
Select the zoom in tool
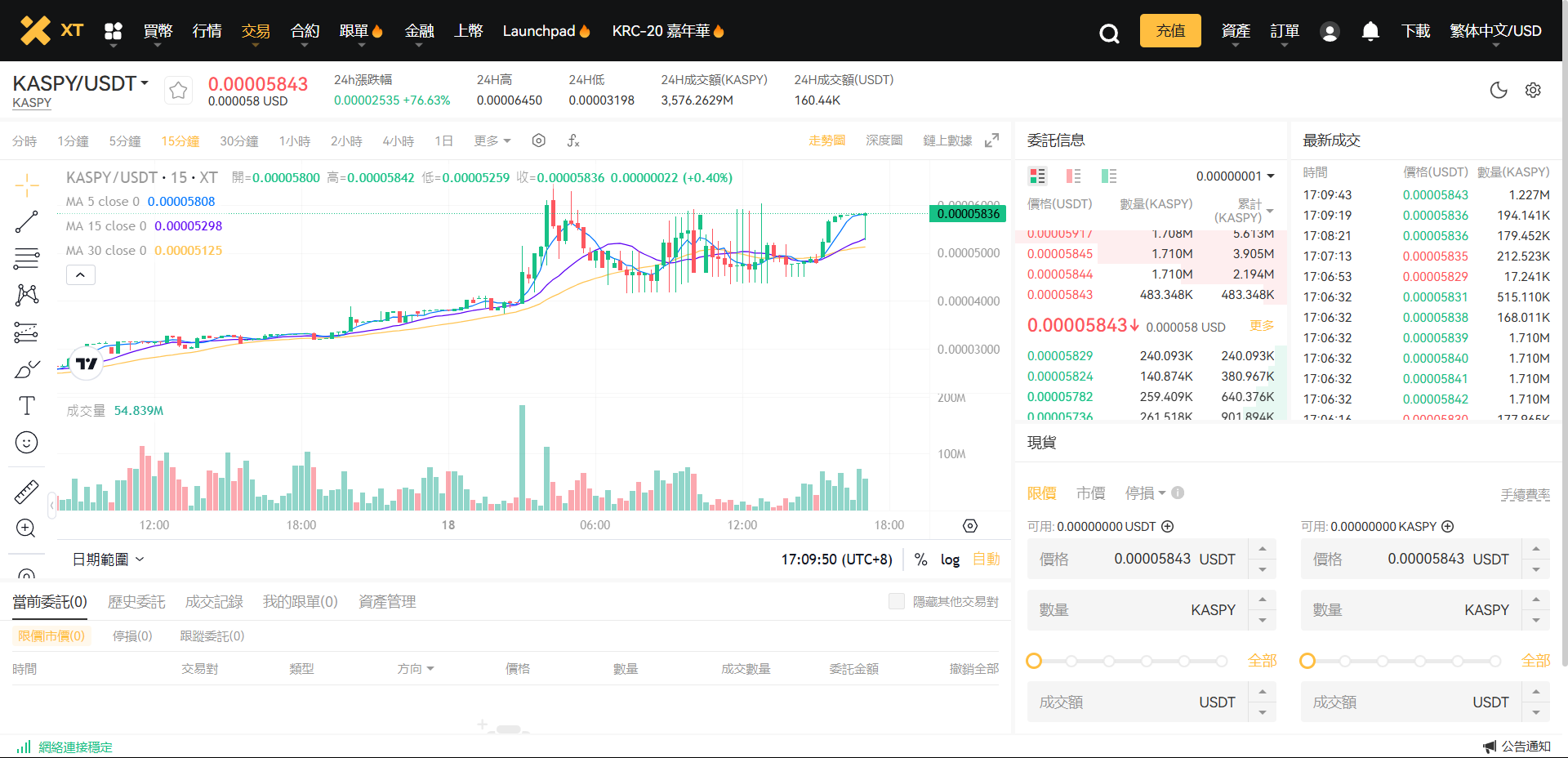coord(26,528)
